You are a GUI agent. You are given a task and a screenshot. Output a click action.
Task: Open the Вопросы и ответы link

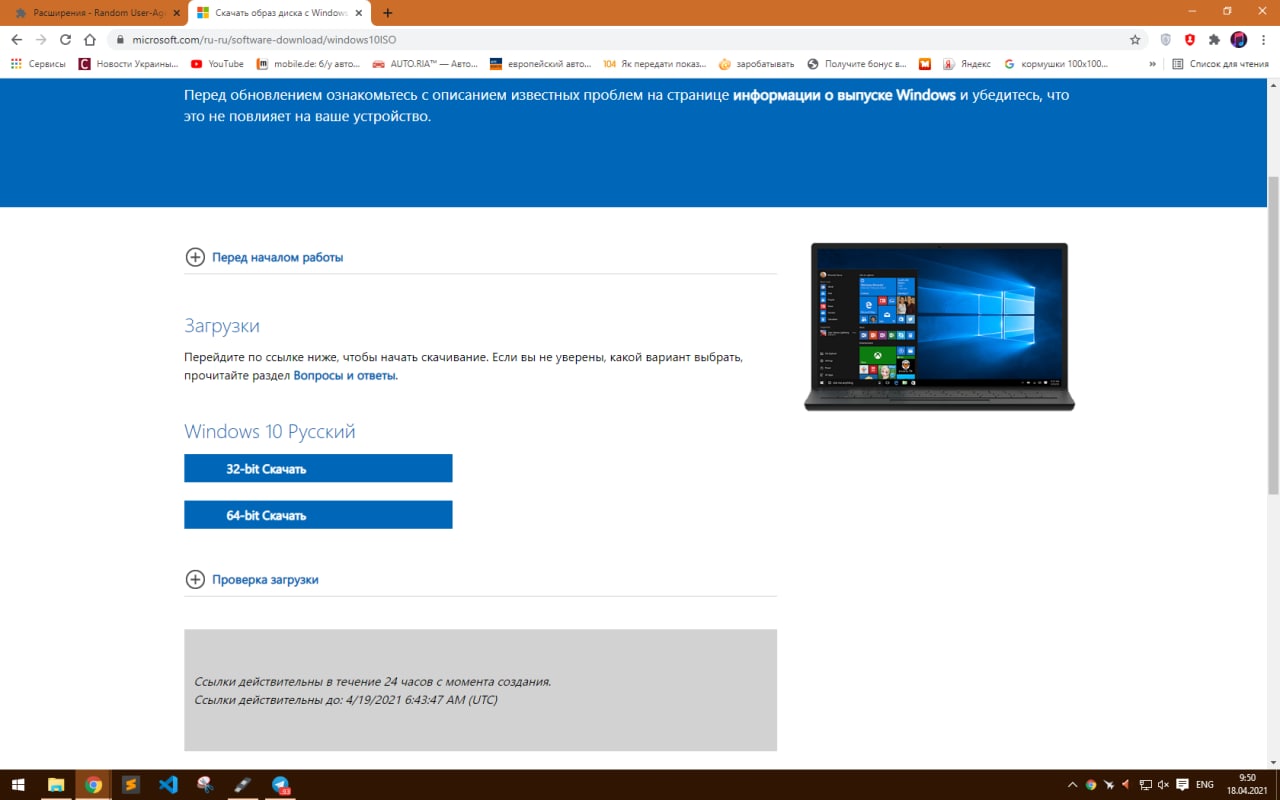coord(345,375)
